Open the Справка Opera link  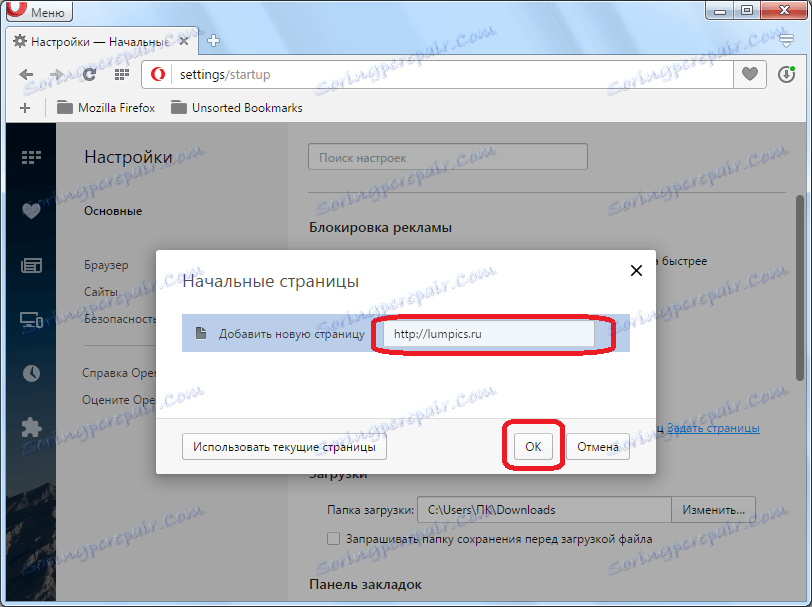click(119, 373)
